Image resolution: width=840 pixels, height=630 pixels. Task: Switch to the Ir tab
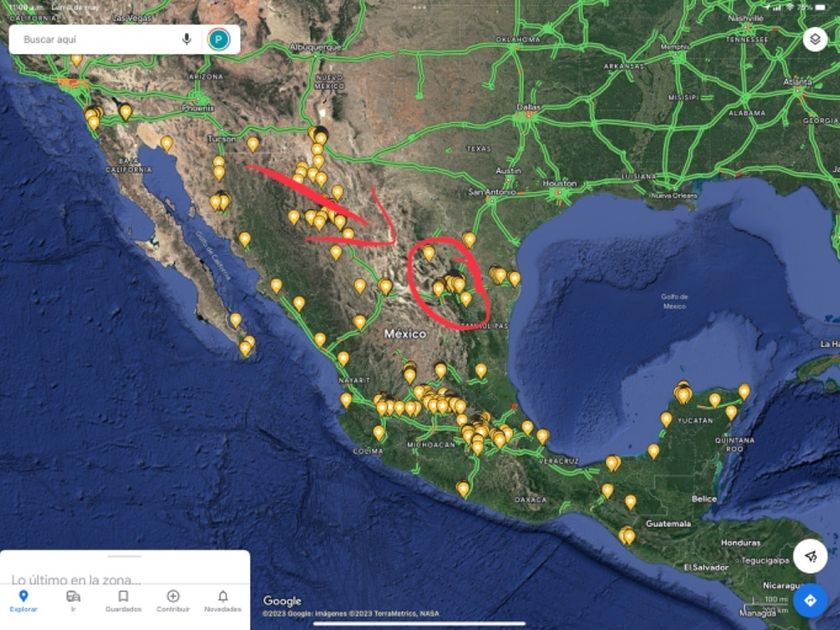coord(73,601)
